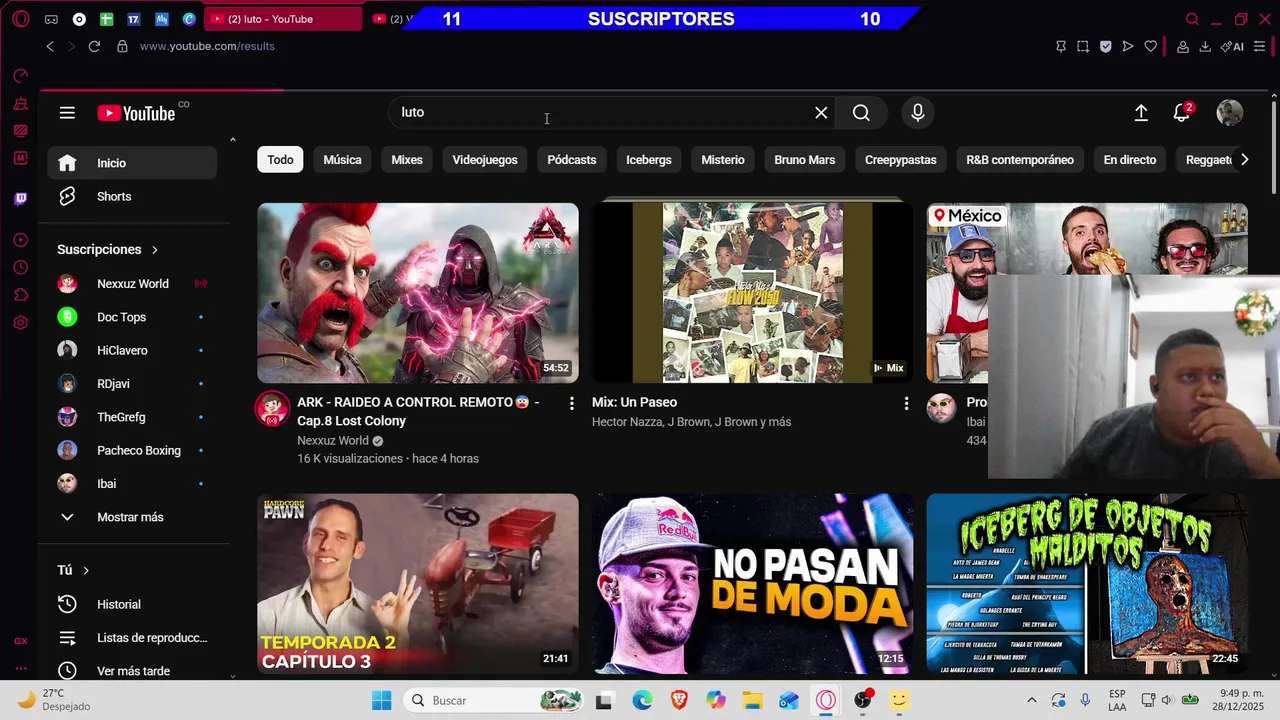Start voice search with the microphone
Viewport: 1280px width, 720px height.
point(918,113)
